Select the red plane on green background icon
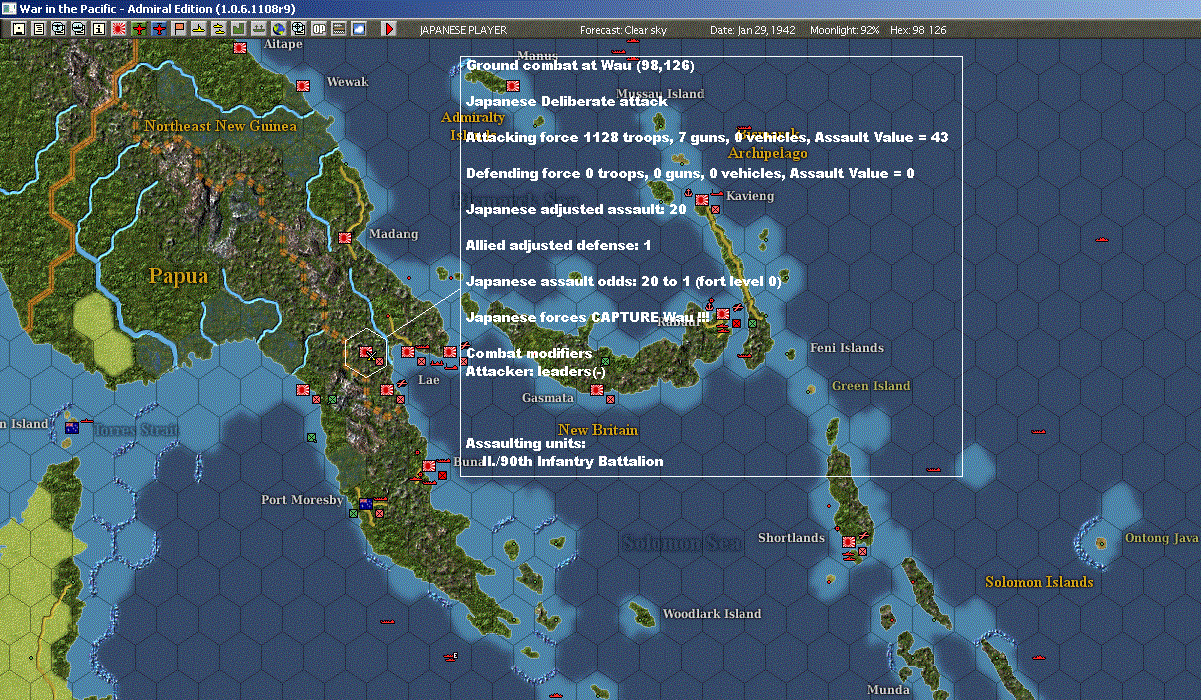Viewport: 1201px width, 700px height. click(139, 29)
